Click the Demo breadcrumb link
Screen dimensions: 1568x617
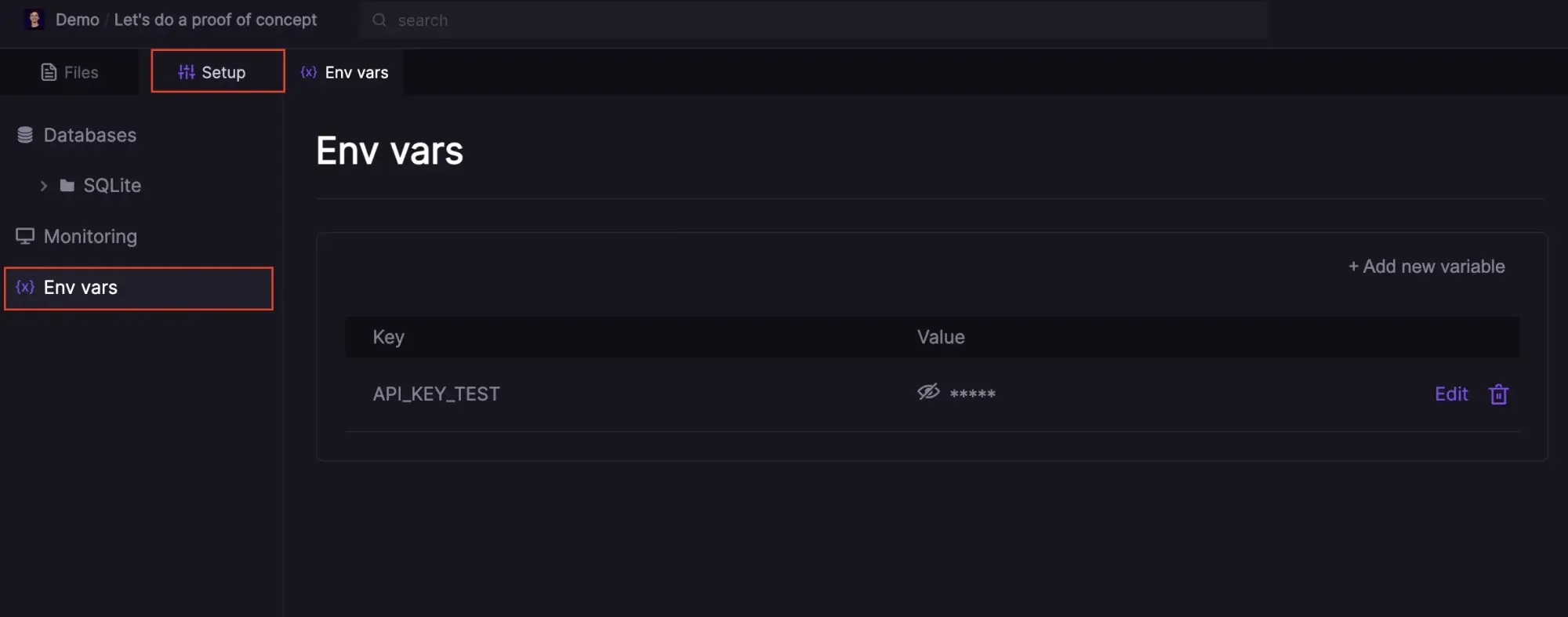pos(77,20)
